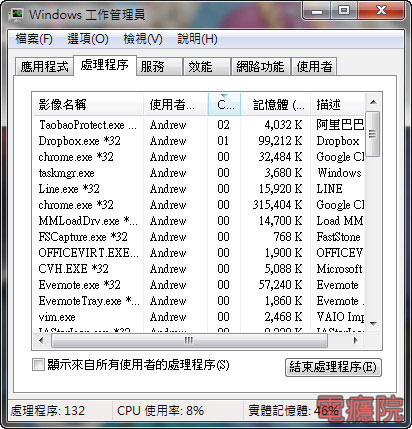This screenshot has width=412, height=429.
Task: Sort by 描述 column header
Action: (x=338, y=105)
